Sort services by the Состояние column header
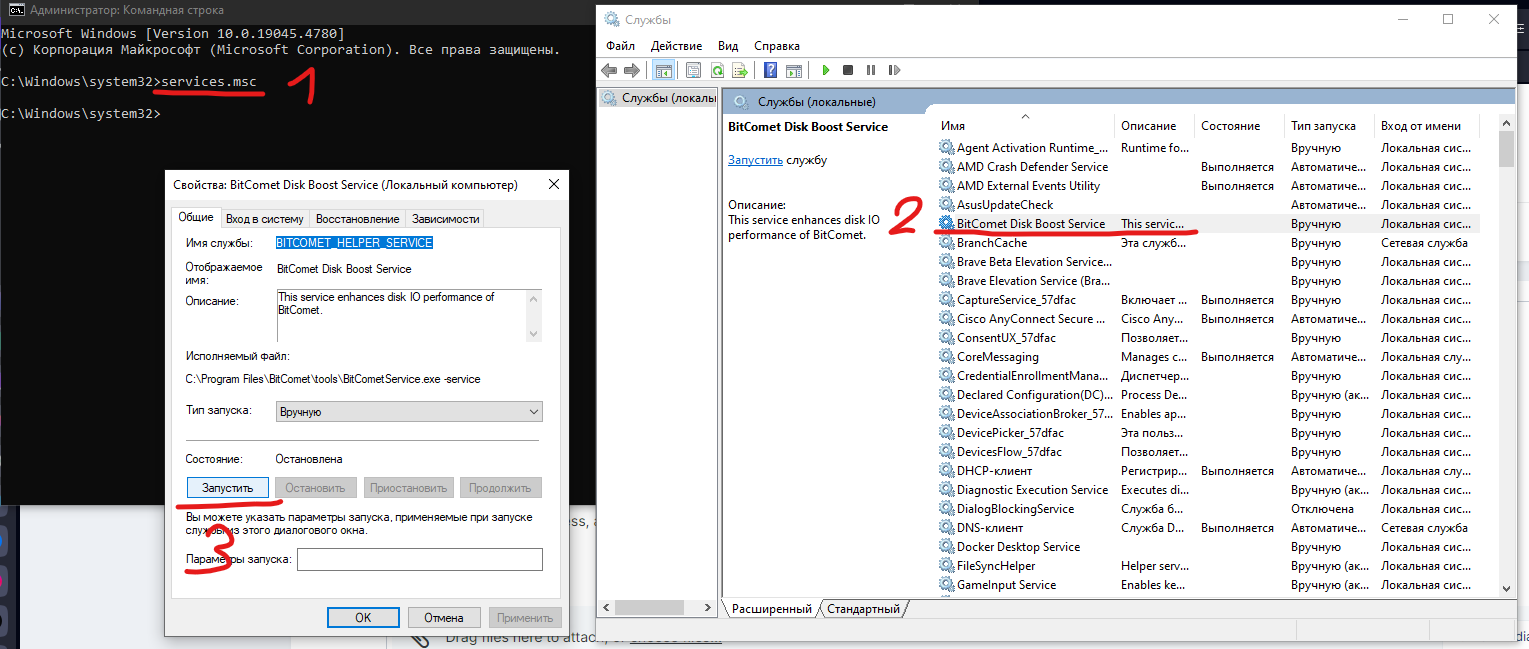1529x649 pixels. [1230, 126]
